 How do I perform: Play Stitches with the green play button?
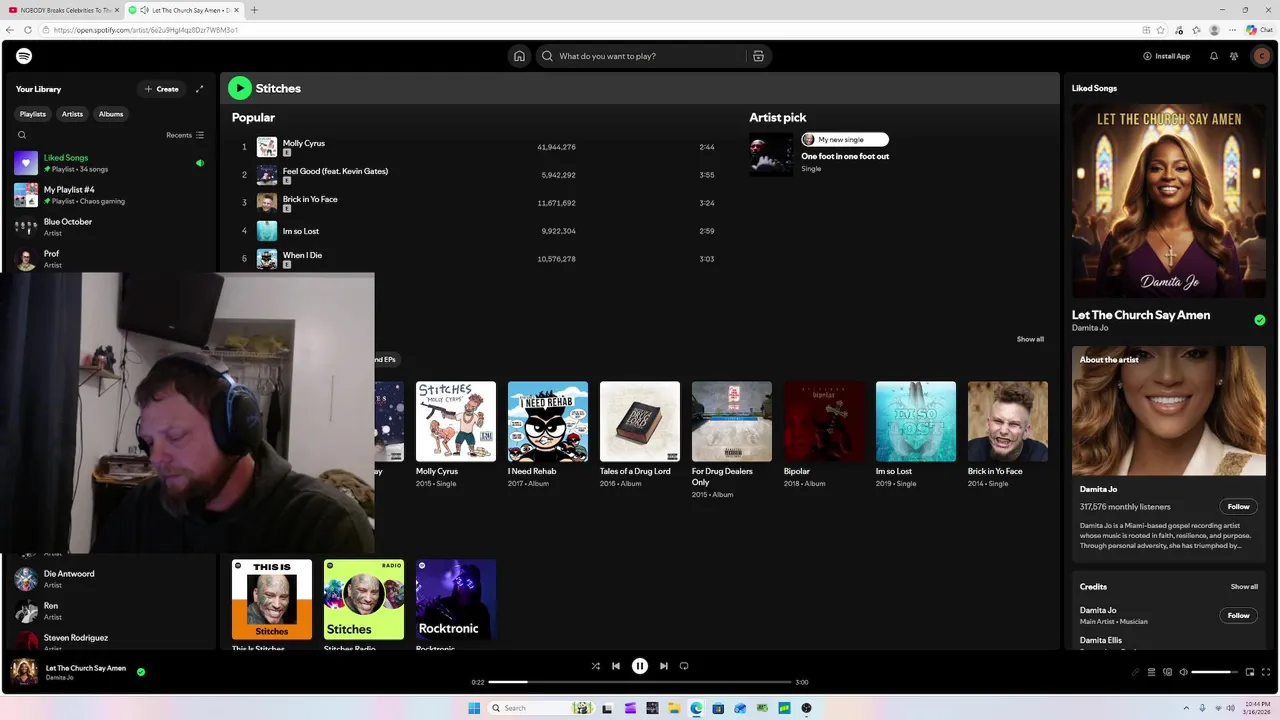coord(239,88)
